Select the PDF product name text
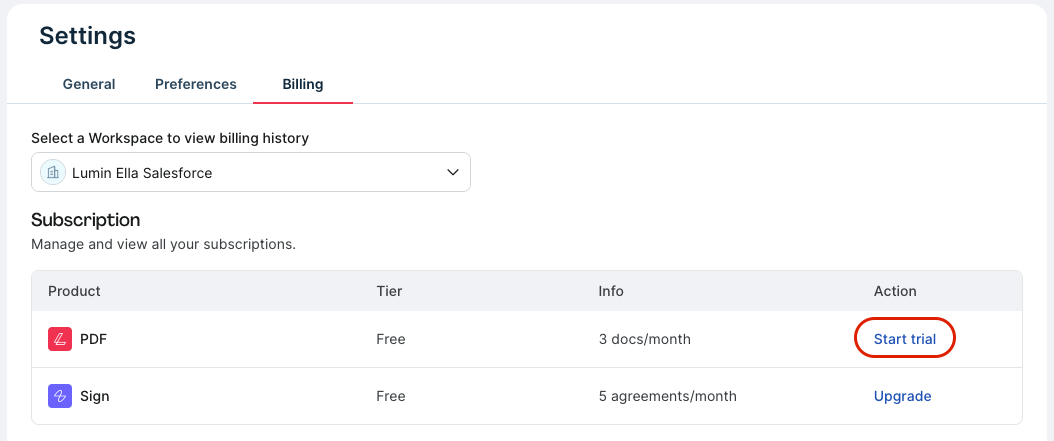This screenshot has width=1054, height=441. pyautogui.click(x=93, y=339)
